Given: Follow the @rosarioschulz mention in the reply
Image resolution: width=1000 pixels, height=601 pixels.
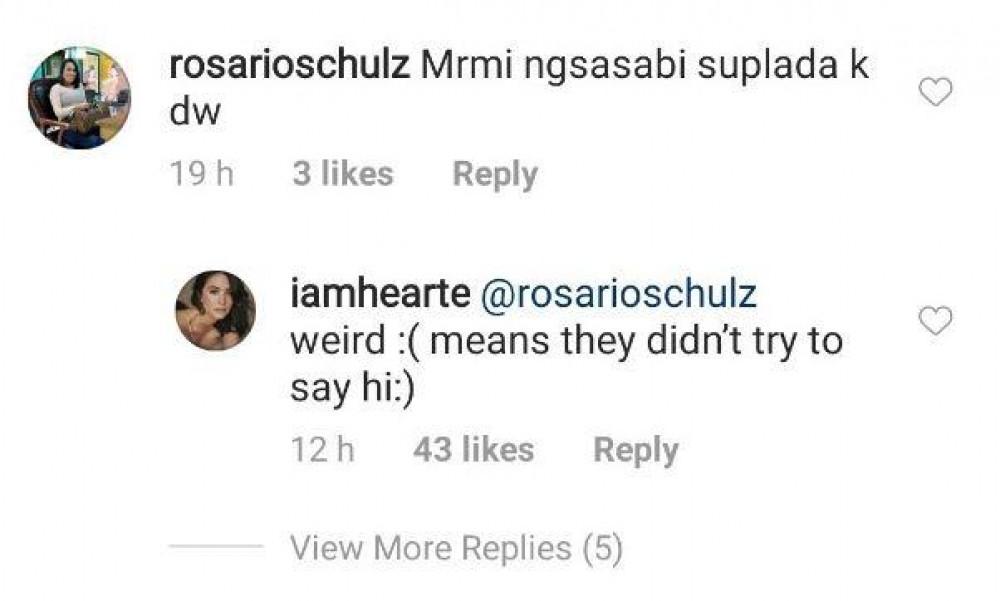Looking at the screenshot, I should tap(620, 295).
